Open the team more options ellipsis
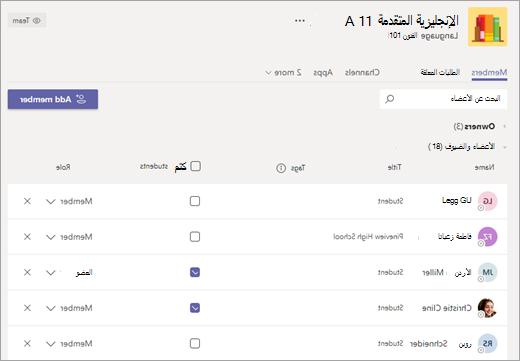Image resolution: width=520 pixels, height=361 pixels. (x=300, y=21)
